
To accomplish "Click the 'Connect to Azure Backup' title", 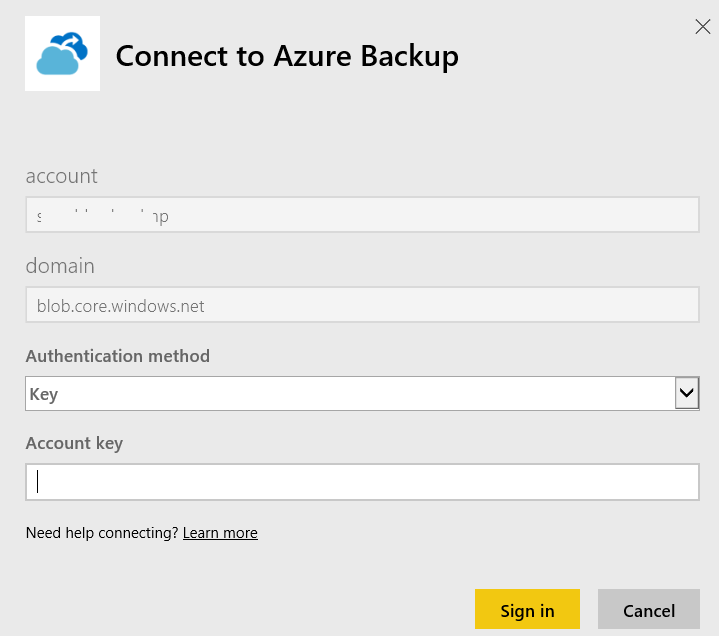I will click(287, 56).
